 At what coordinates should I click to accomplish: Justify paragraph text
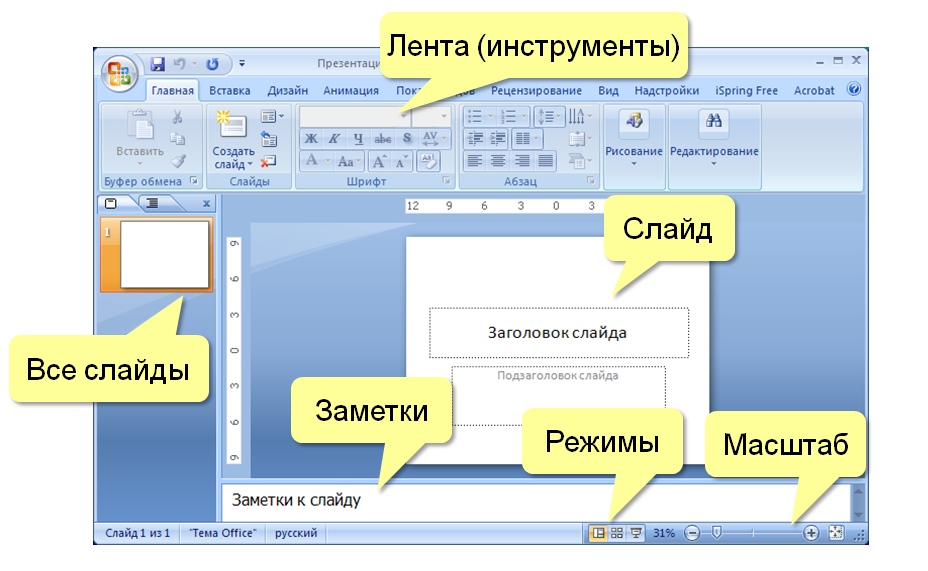click(546, 160)
